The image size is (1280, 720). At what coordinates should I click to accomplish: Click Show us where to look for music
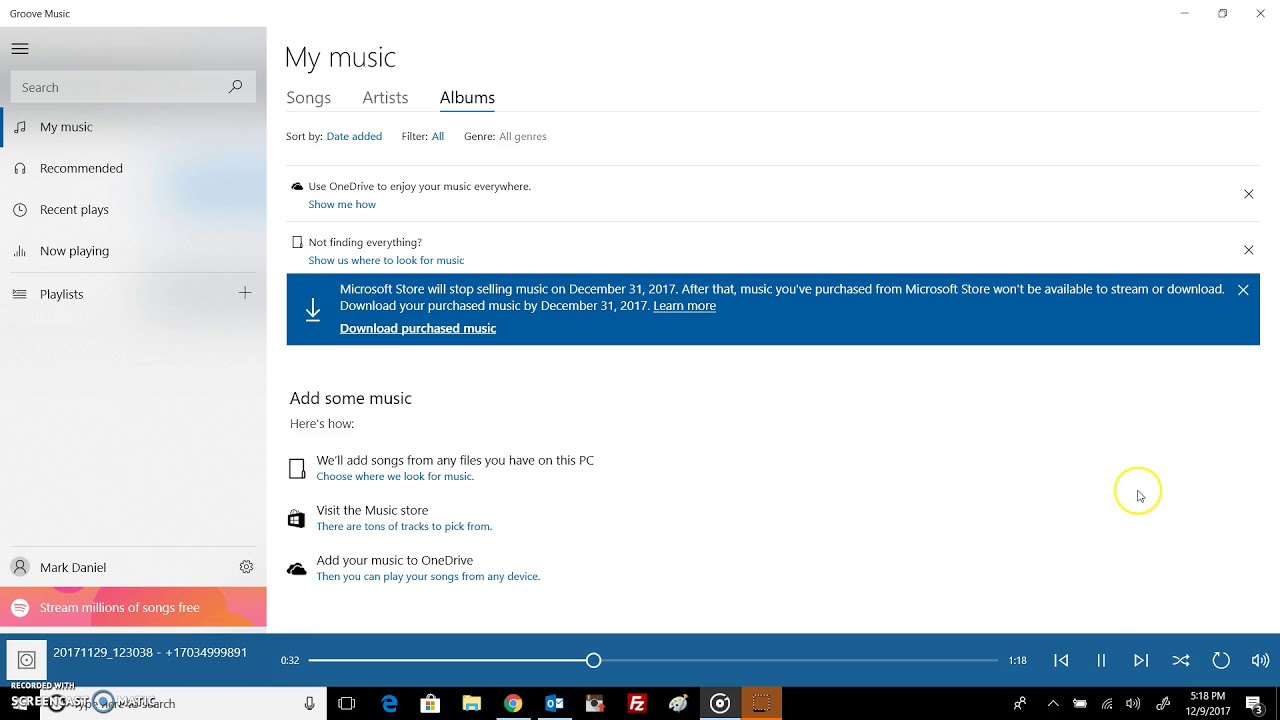(x=386, y=260)
